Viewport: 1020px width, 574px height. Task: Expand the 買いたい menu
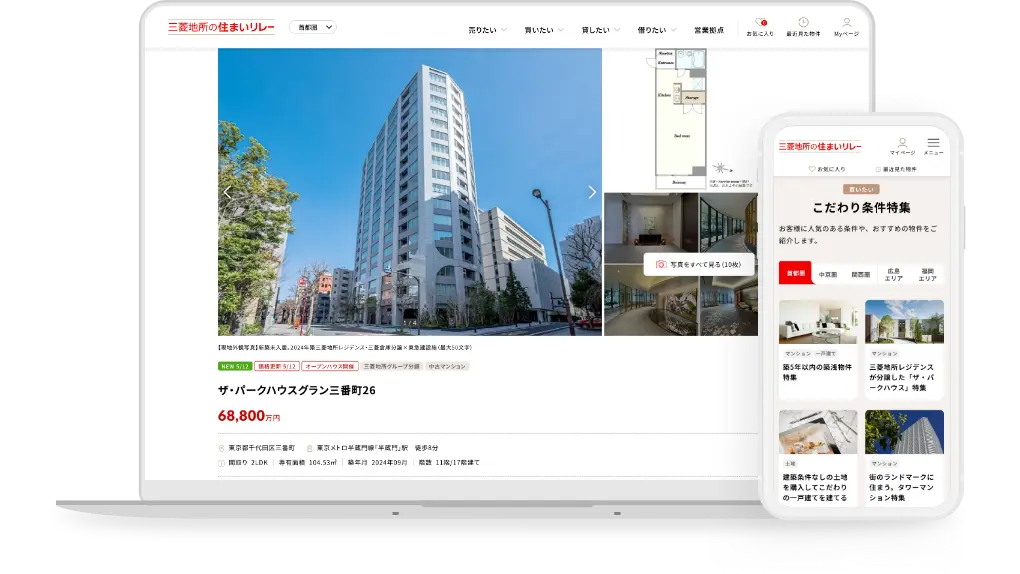point(544,30)
